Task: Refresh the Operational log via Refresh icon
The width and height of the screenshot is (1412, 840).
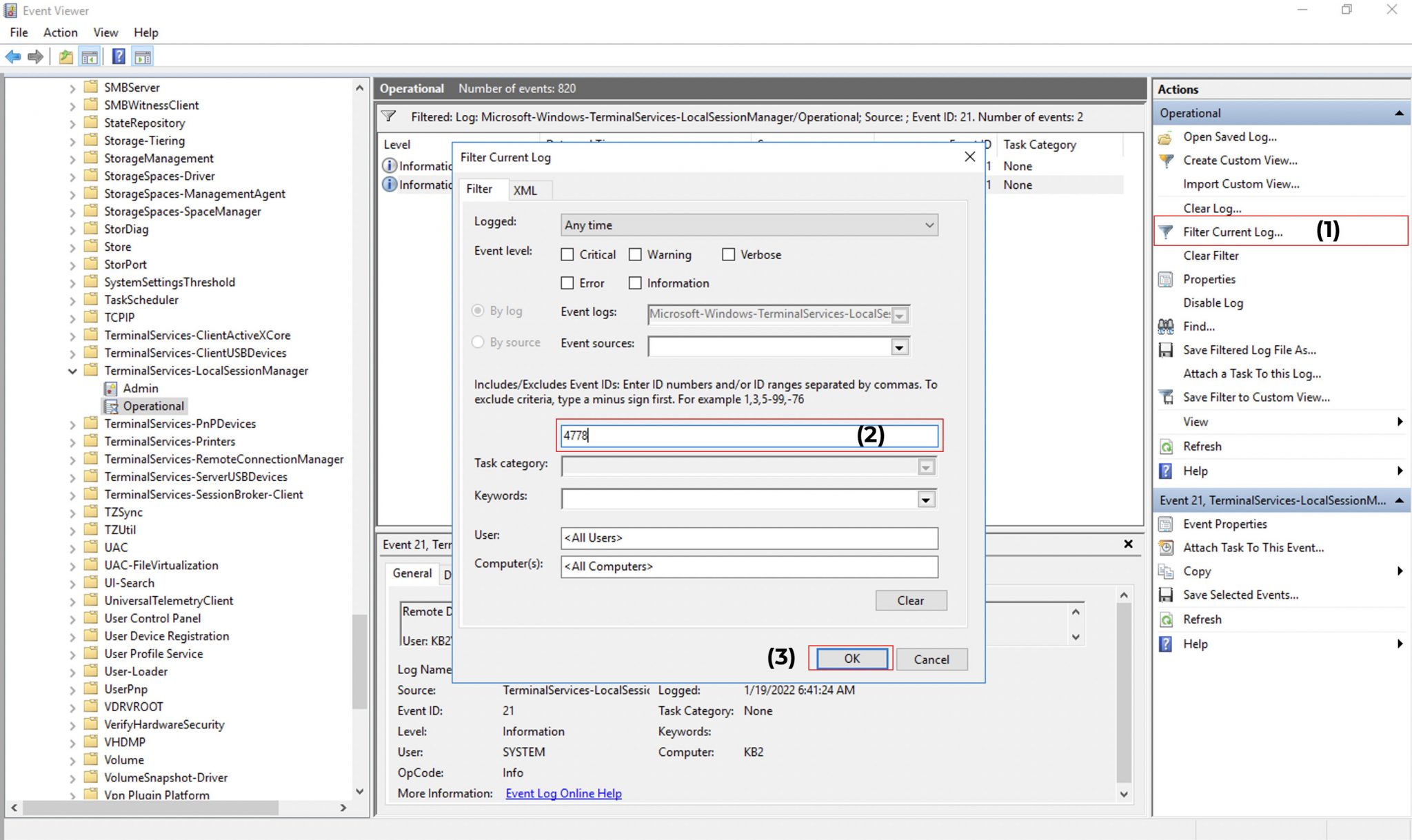Action: point(1165,446)
